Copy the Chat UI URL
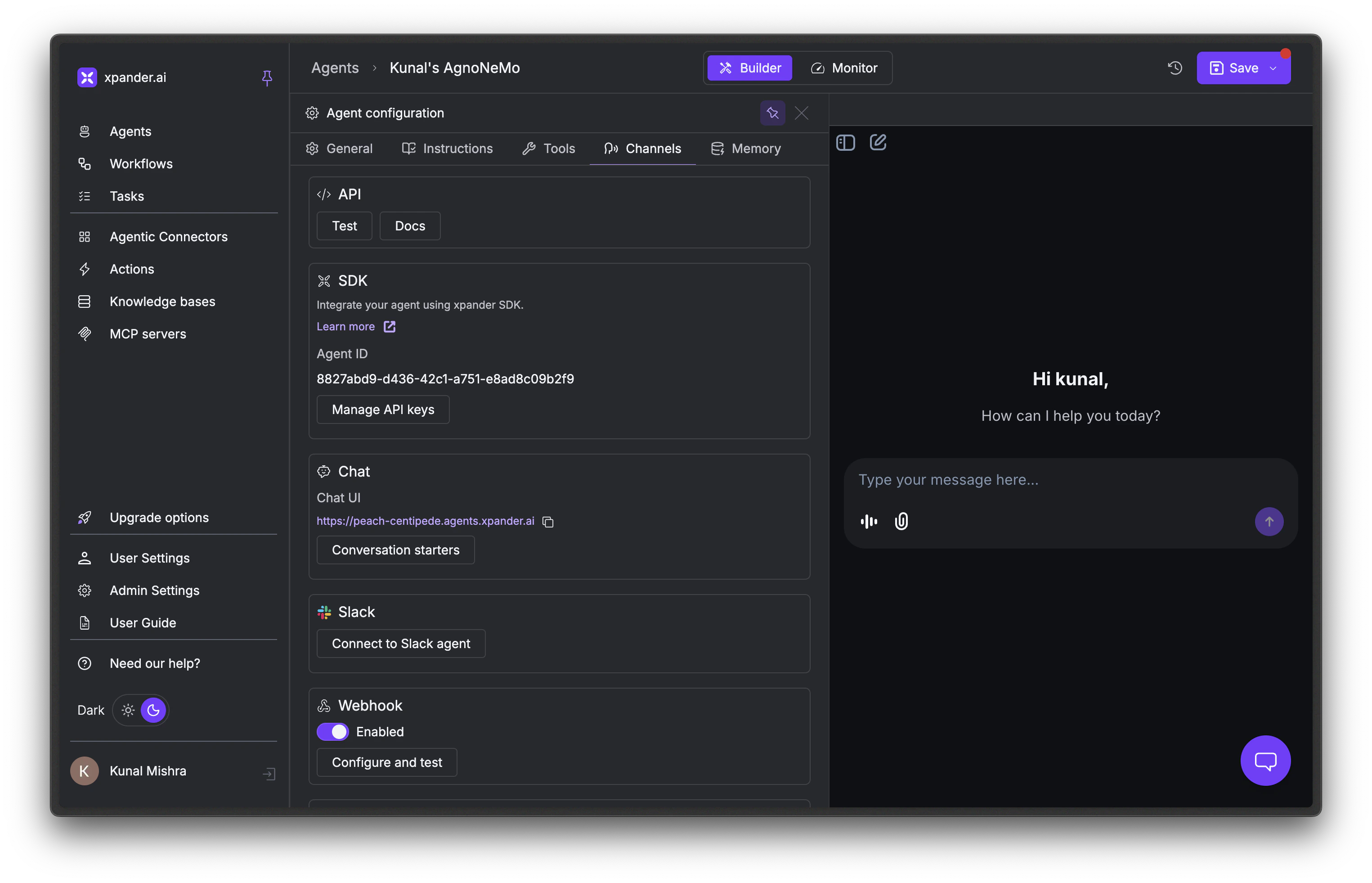This screenshot has width=1372, height=883. (548, 522)
